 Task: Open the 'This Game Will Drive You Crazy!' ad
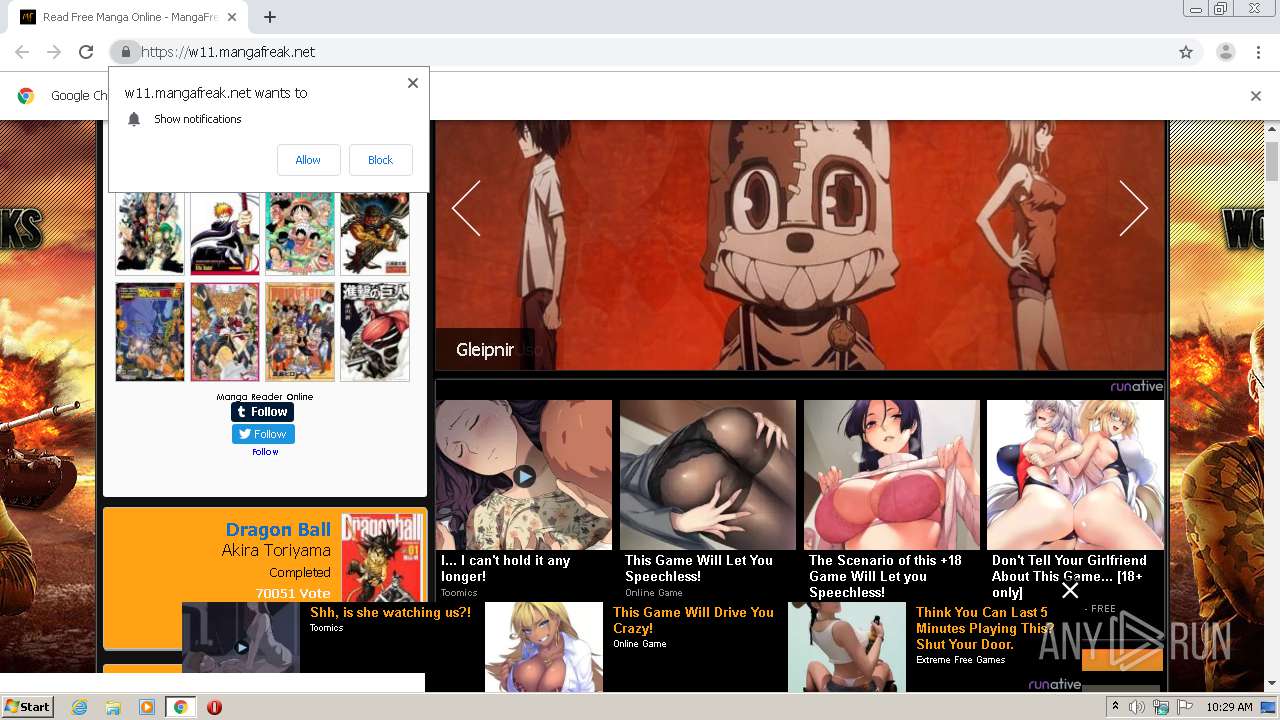coord(693,620)
